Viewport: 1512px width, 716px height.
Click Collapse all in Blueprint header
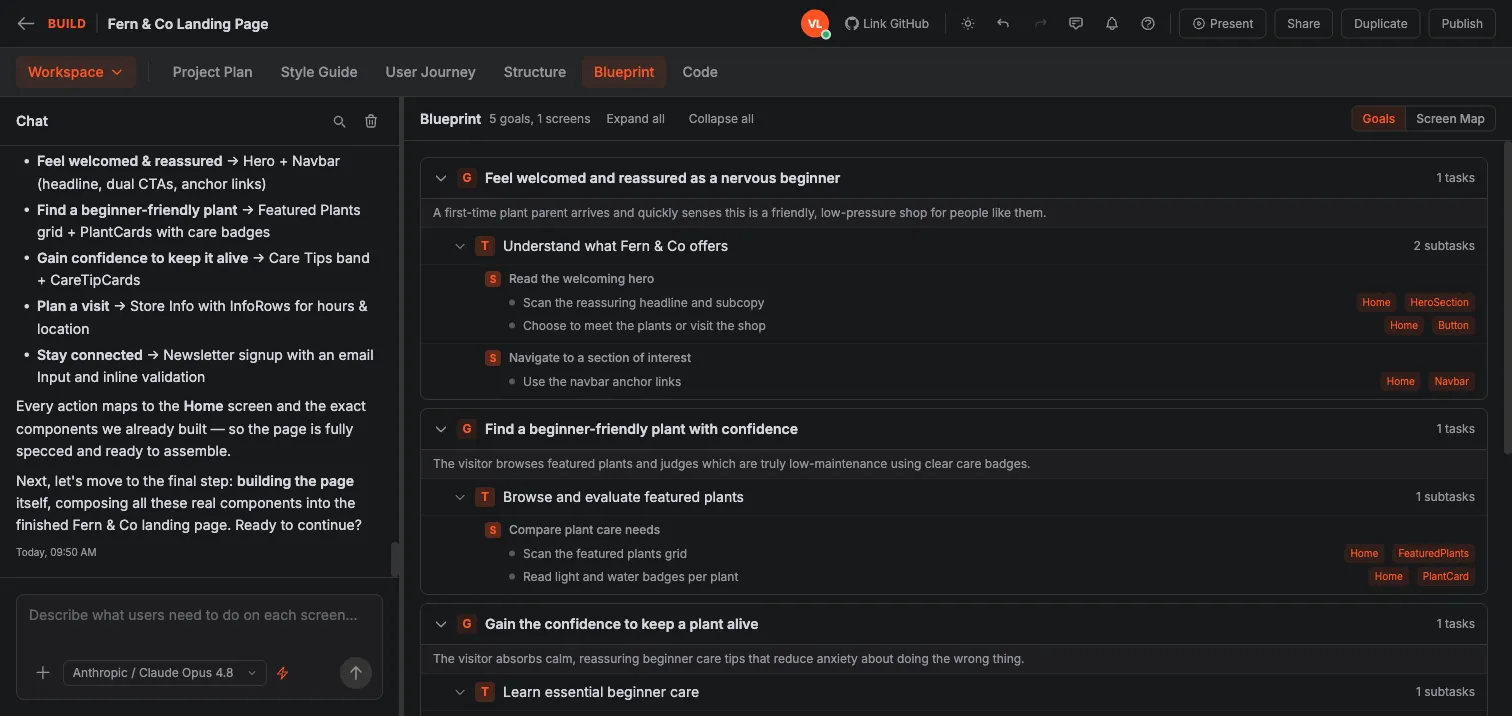pos(721,119)
